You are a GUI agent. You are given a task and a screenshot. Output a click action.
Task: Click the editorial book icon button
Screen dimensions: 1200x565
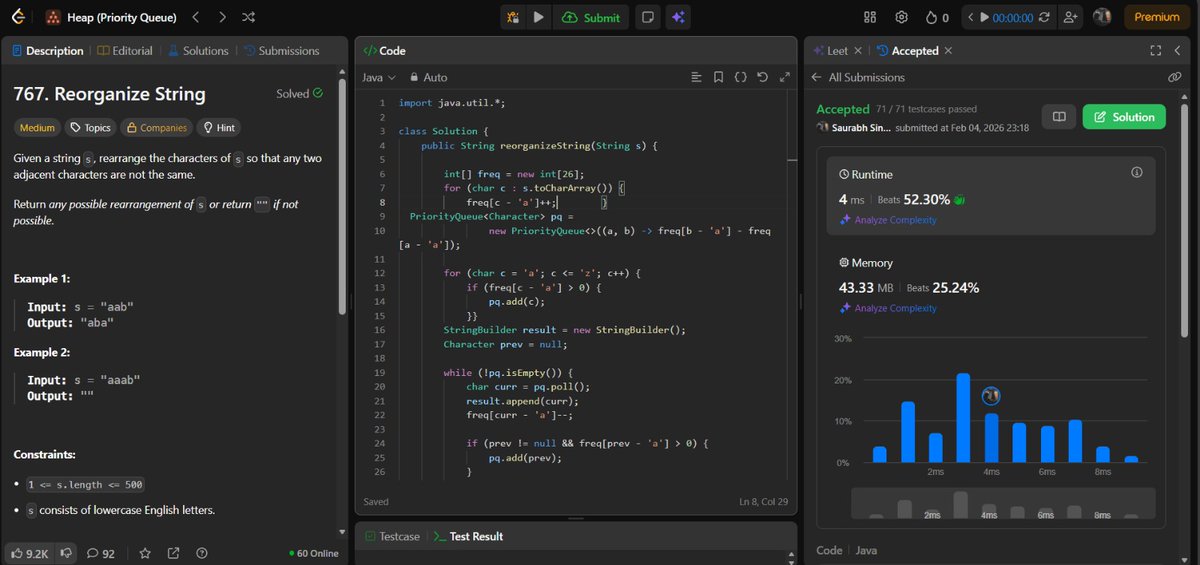(1059, 117)
